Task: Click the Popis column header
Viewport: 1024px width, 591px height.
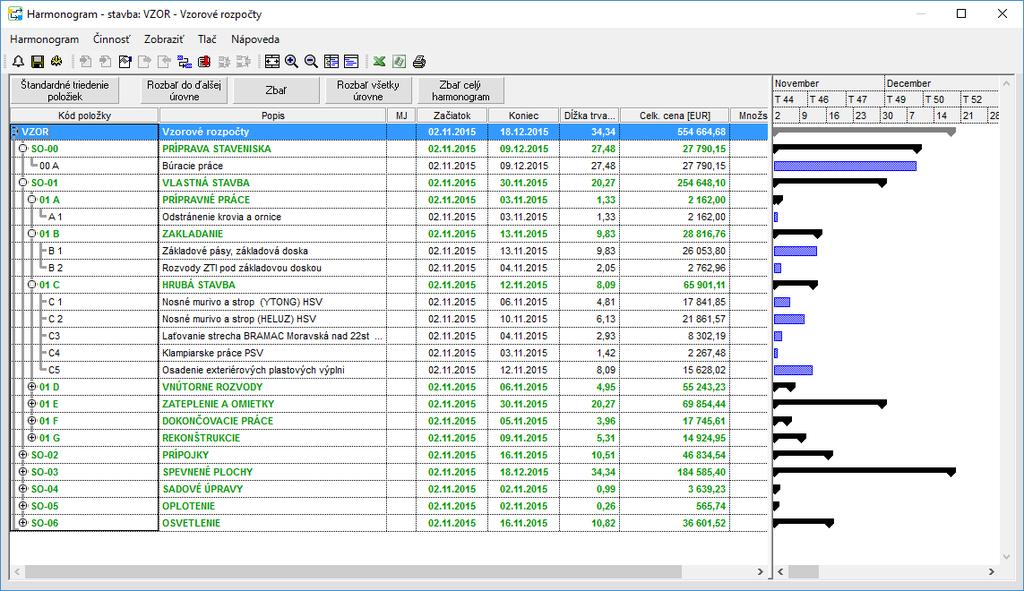Action: (x=273, y=116)
